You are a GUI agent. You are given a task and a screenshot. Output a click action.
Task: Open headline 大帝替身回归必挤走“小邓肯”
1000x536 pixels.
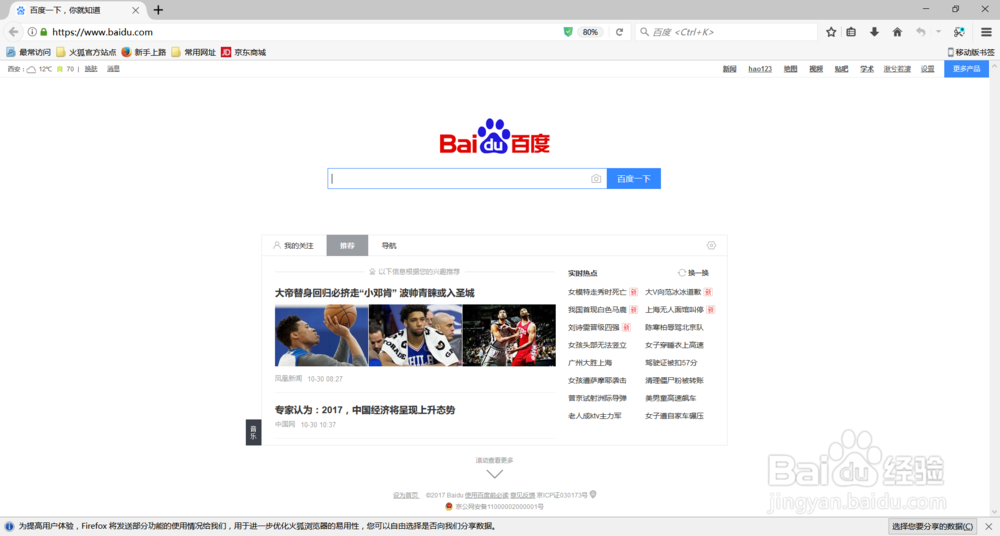tap(374, 293)
